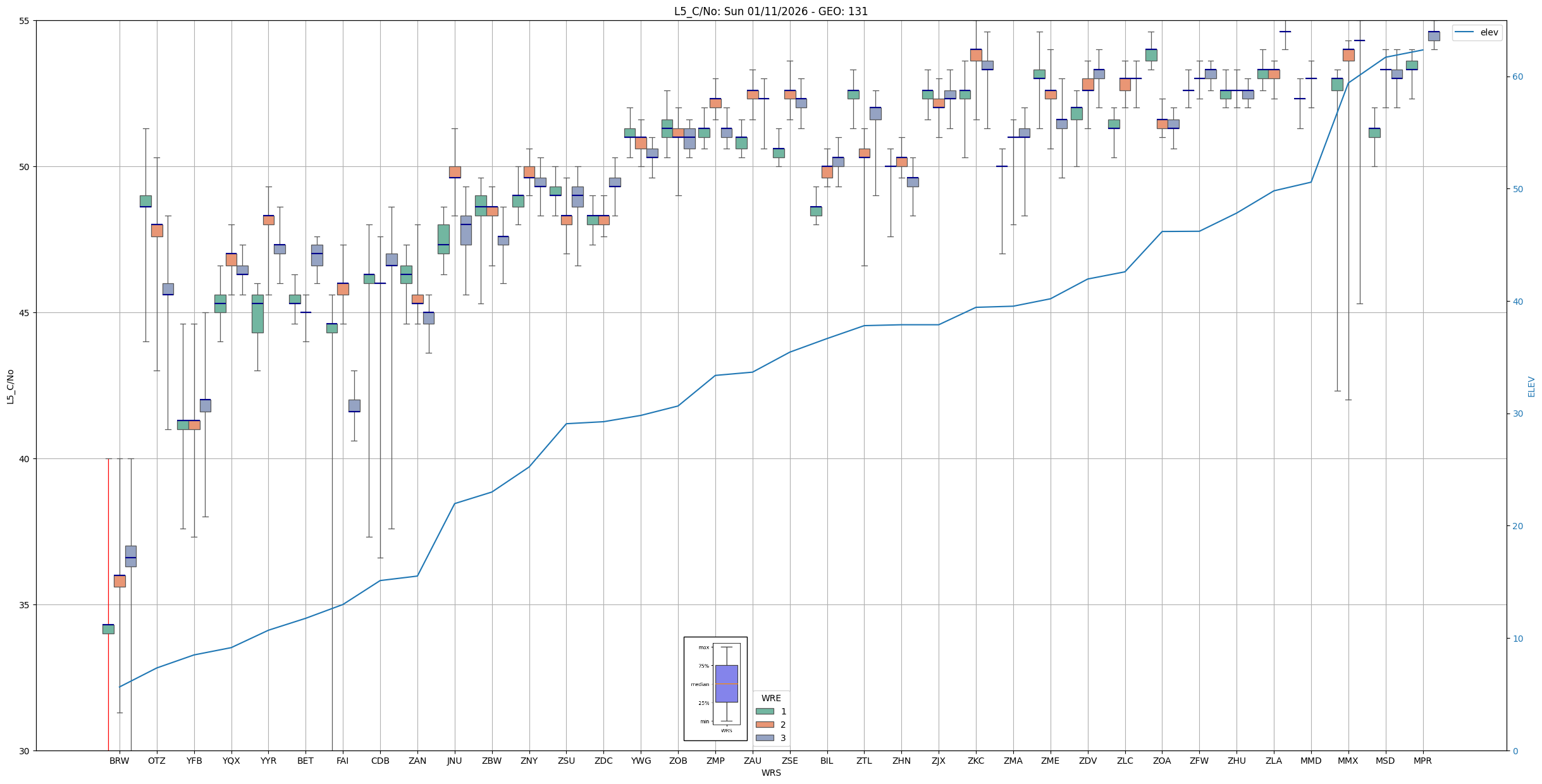Image resolution: width=1542 pixels, height=784 pixels.
Task: Click the orange WRE 2 legend swatch
Action: click(765, 725)
